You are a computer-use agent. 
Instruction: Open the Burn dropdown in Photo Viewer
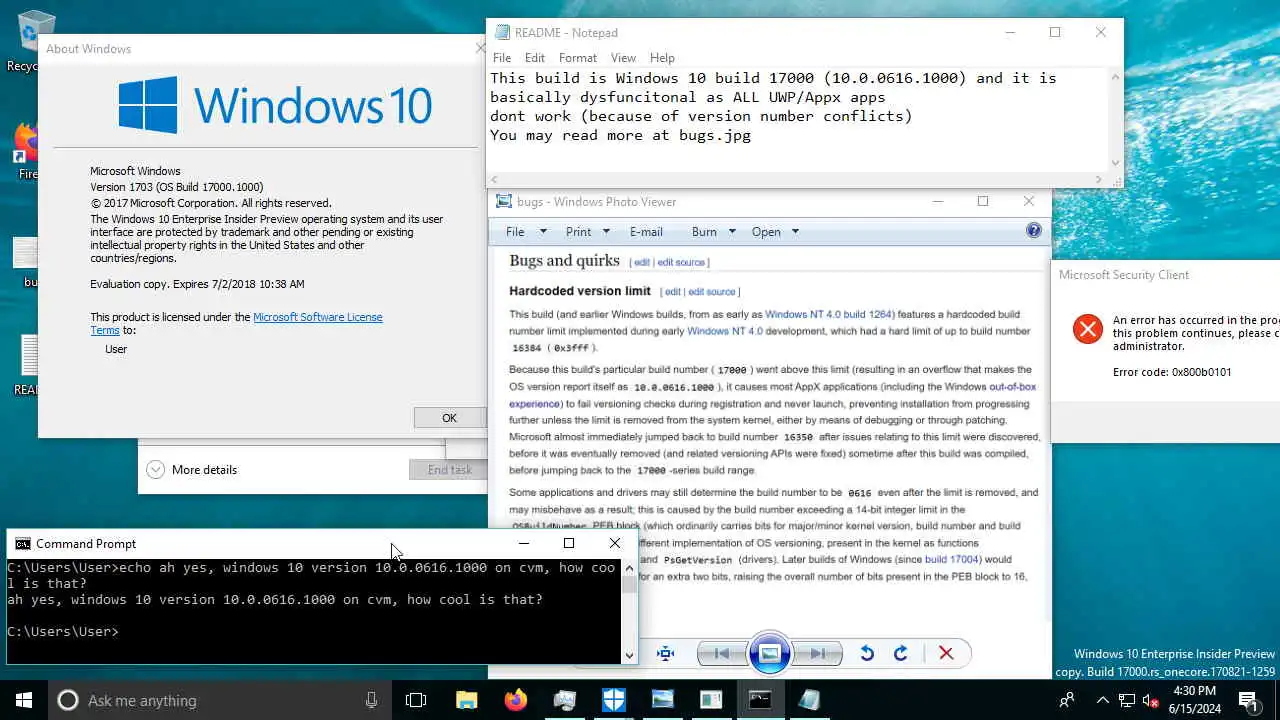click(714, 231)
